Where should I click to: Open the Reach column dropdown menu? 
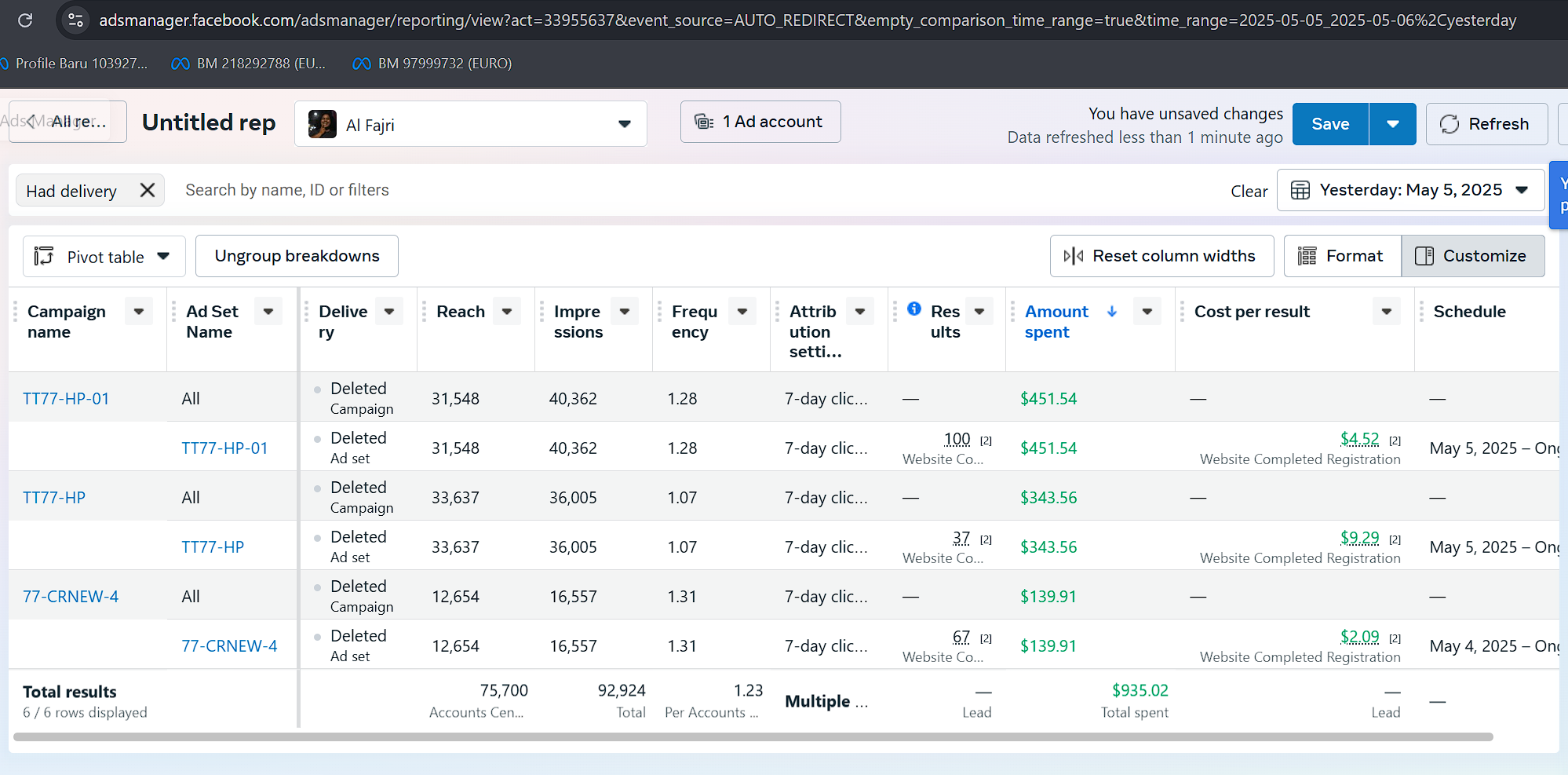click(x=507, y=312)
